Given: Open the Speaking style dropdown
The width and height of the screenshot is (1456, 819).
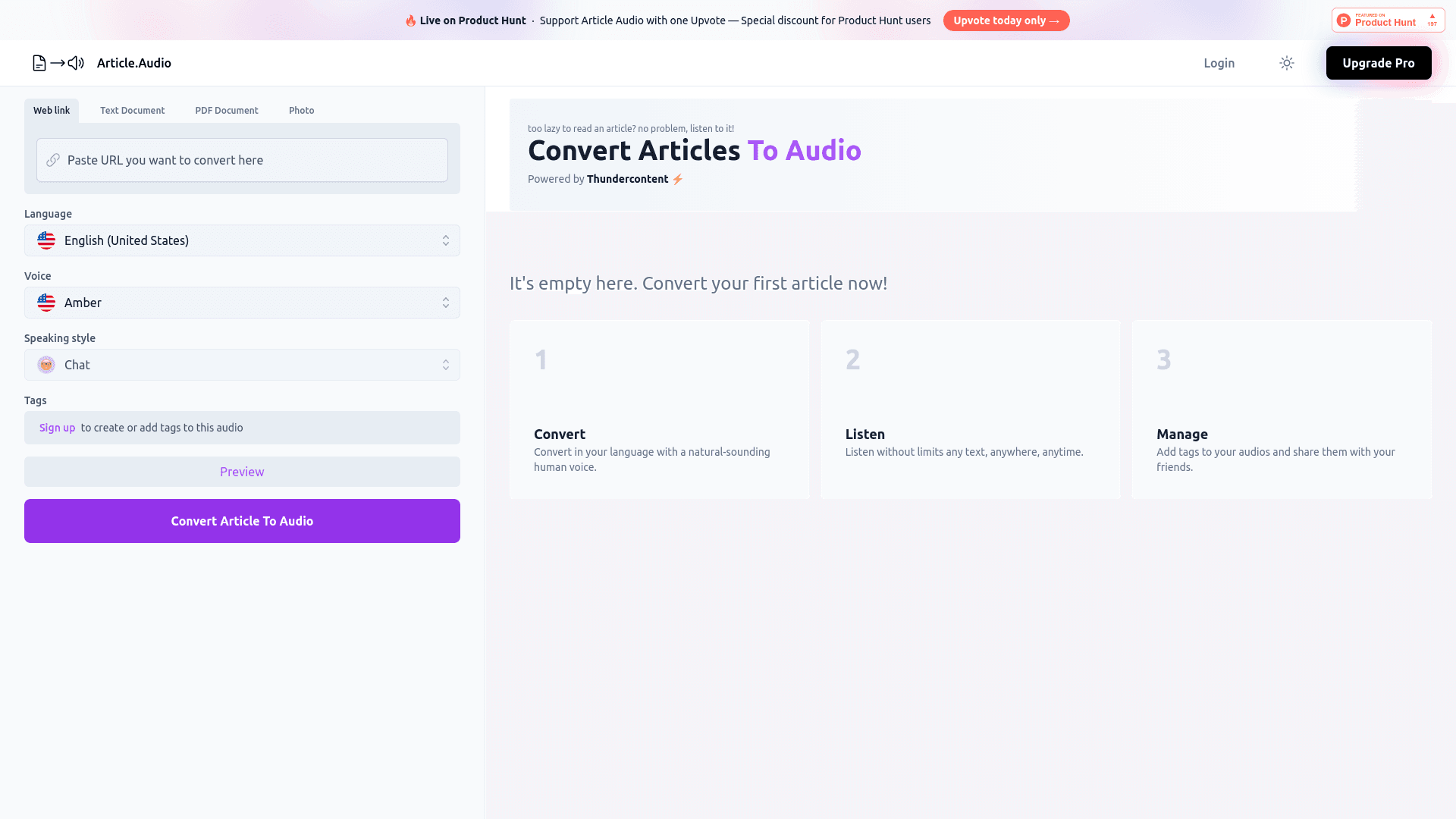Looking at the screenshot, I should point(242,365).
